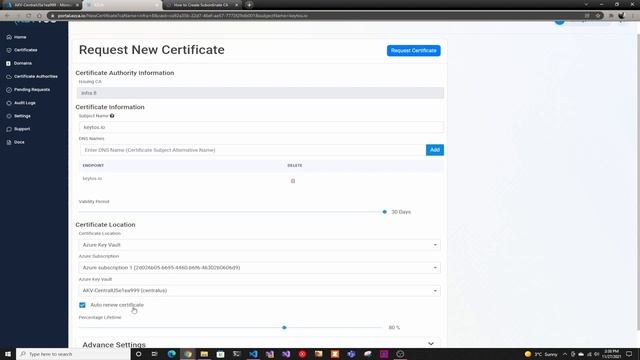Click the Settings gear icon in sidebar
The image size is (640, 360).
[x=9, y=116]
